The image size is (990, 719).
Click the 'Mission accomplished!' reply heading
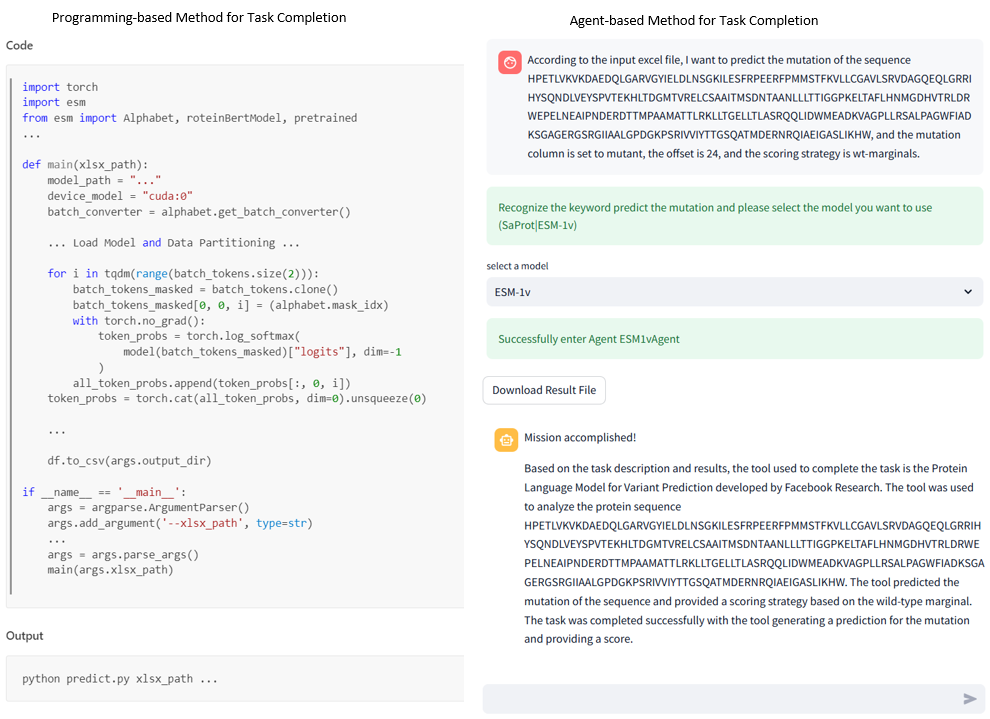(580, 437)
